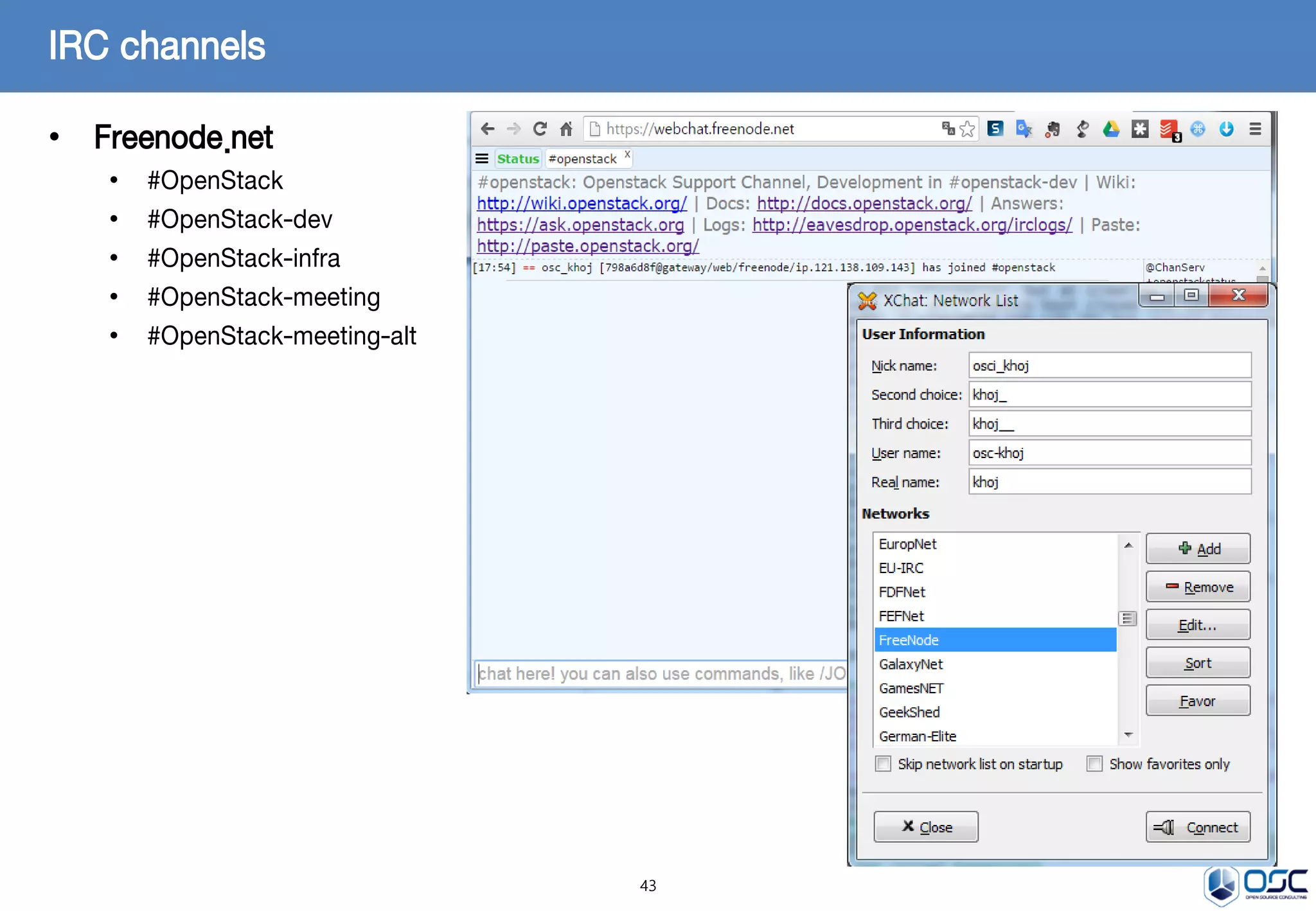1316x911 pixels.
Task: Open the blue S extension icon
Action: coord(995,129)
